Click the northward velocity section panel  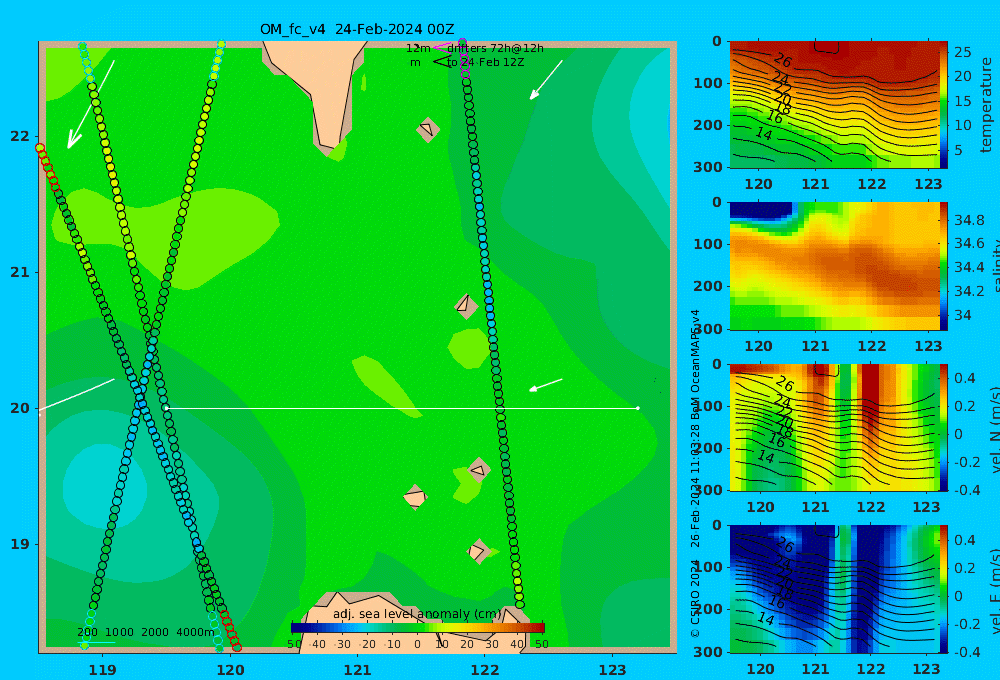(x=834, y=427)
